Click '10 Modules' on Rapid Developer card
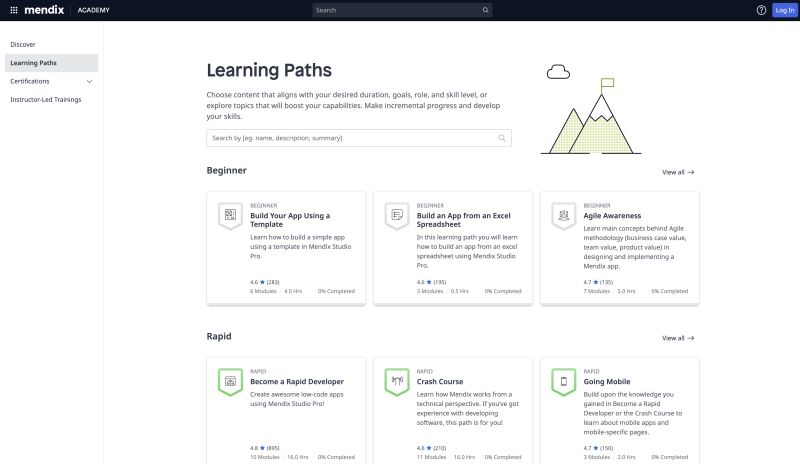 coord(265,457)
